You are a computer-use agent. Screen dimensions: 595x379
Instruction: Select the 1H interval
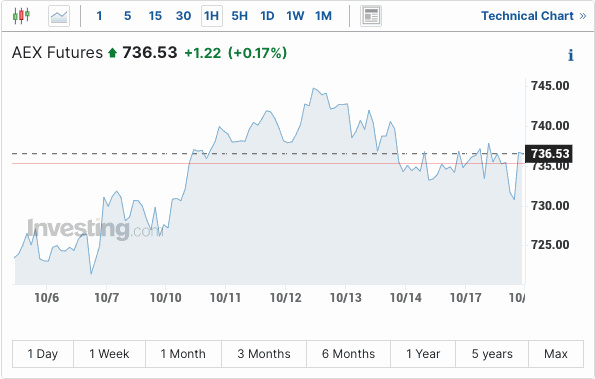pyautogui.click(x=211, y=16)
